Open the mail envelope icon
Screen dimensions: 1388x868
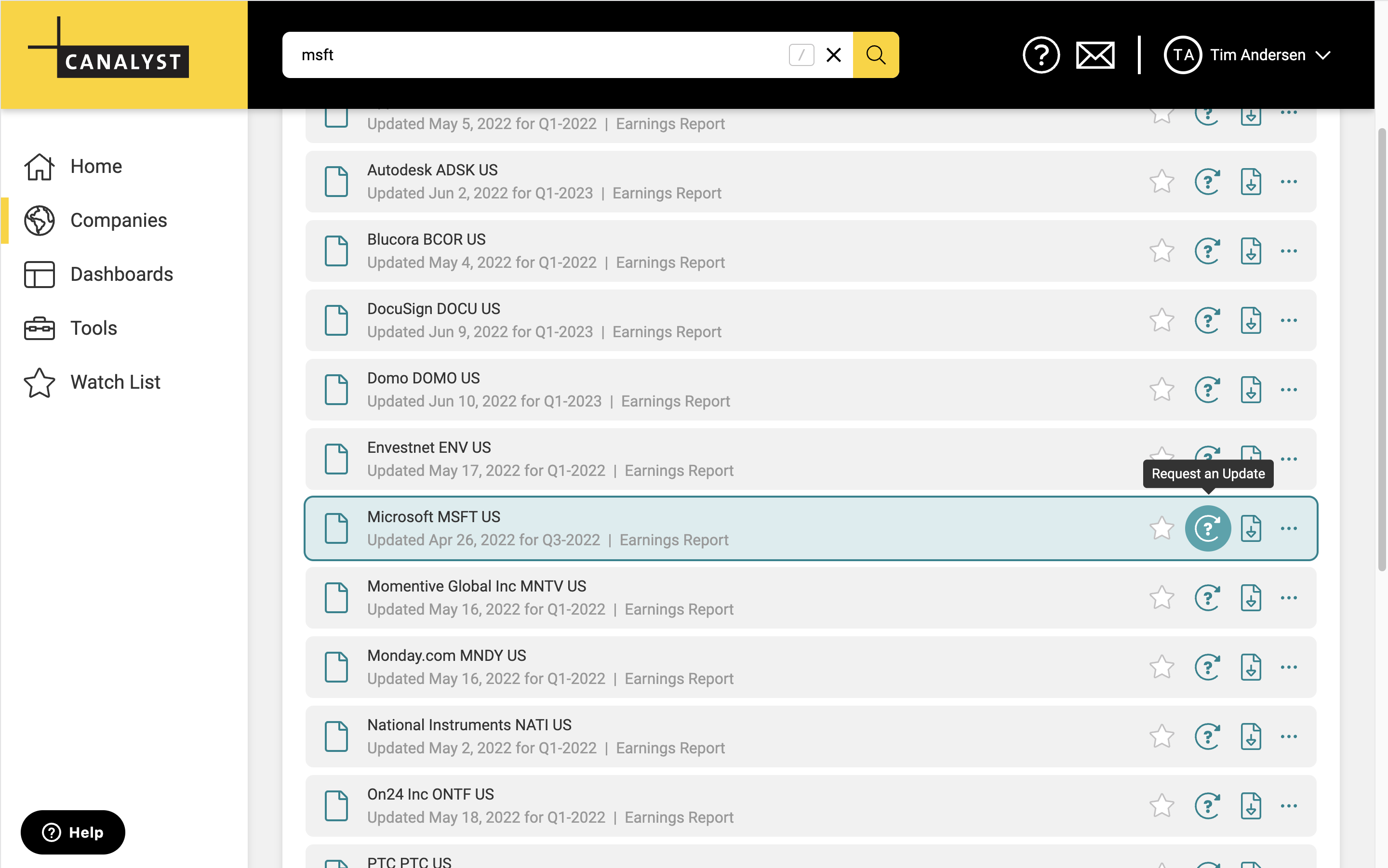[1094, 55]
